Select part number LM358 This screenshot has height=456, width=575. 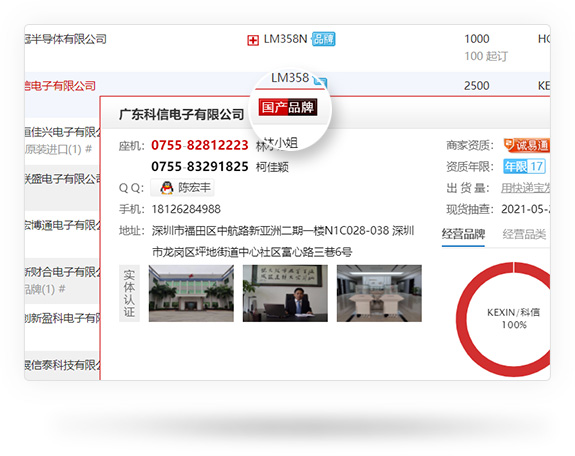click(x=290, y=78)
